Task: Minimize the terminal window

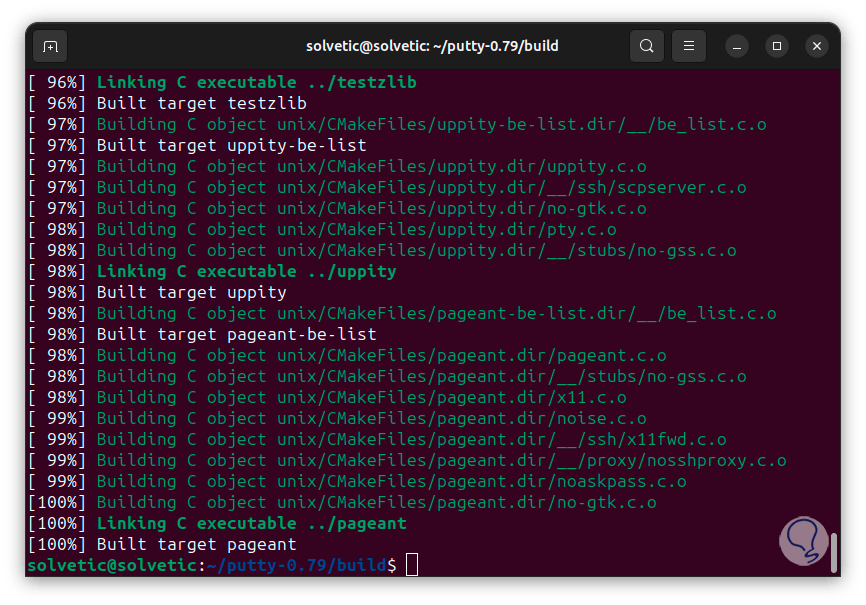Action: (737, 46)
